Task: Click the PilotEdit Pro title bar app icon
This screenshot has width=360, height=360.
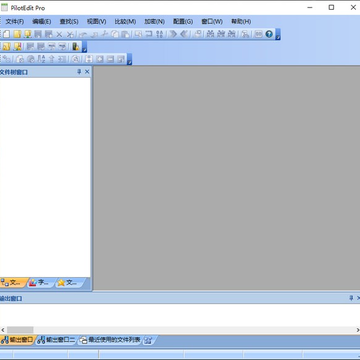Action: [4, 7]
